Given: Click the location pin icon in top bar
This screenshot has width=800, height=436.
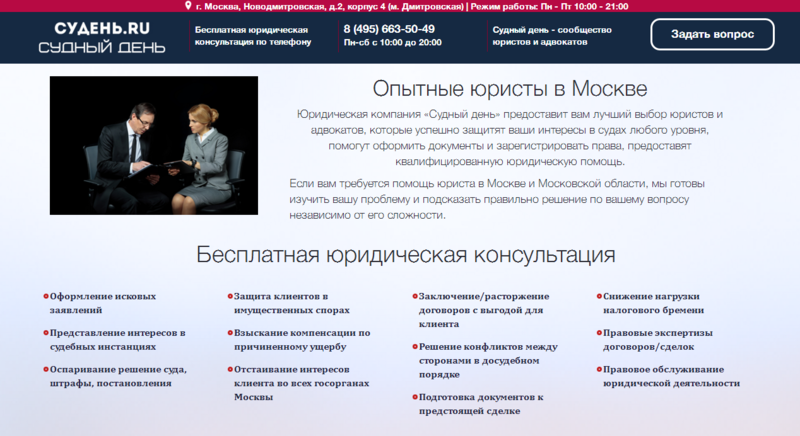Looking at the screenshot, I should [x=188, y=6].
